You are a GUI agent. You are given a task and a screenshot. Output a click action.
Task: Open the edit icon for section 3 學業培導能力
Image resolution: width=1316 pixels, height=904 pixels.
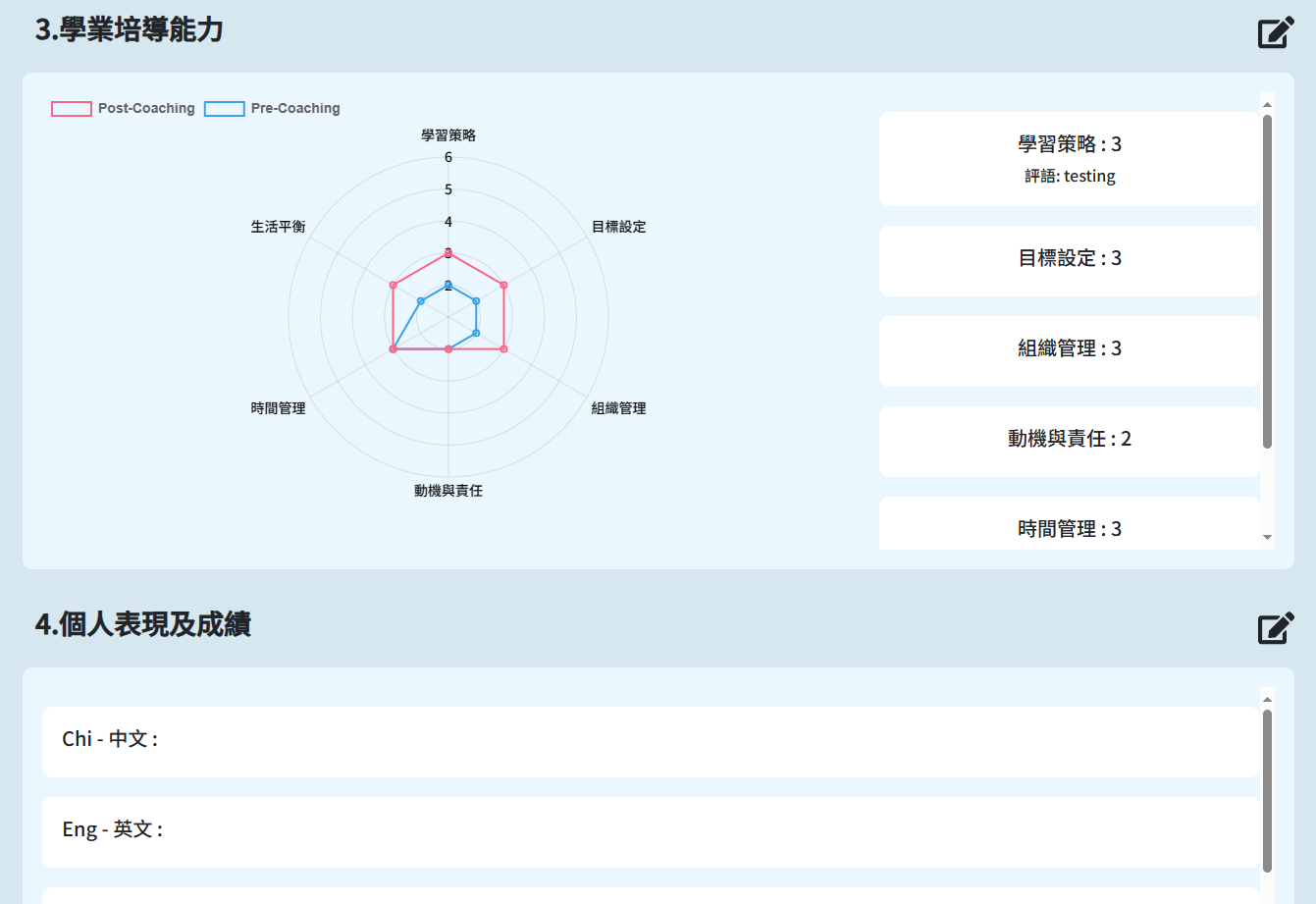coord(1276,32)
